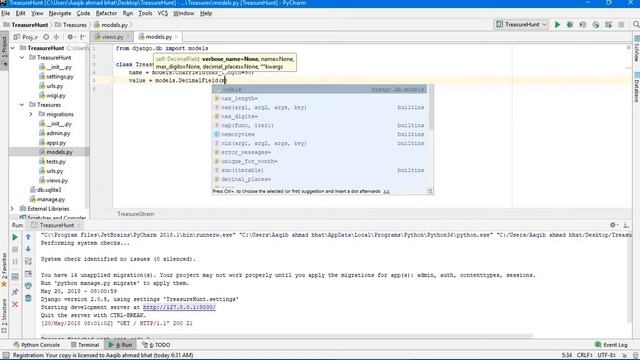Choose decimal_places= completion suggestion
The image size is (640, 360).
[319, 179]
